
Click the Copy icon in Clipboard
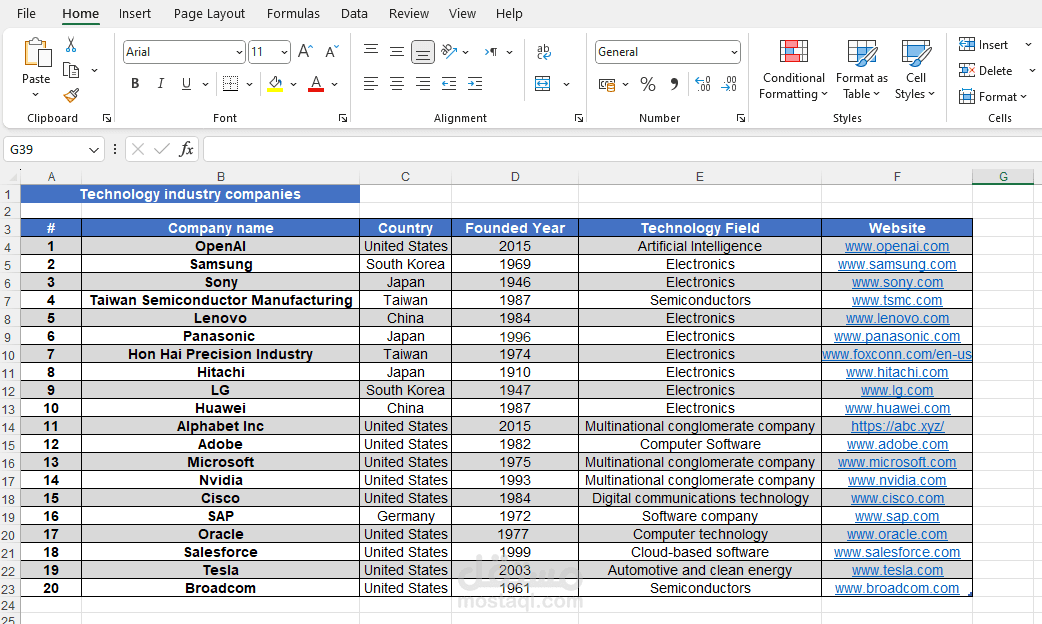tap(70, 70)
